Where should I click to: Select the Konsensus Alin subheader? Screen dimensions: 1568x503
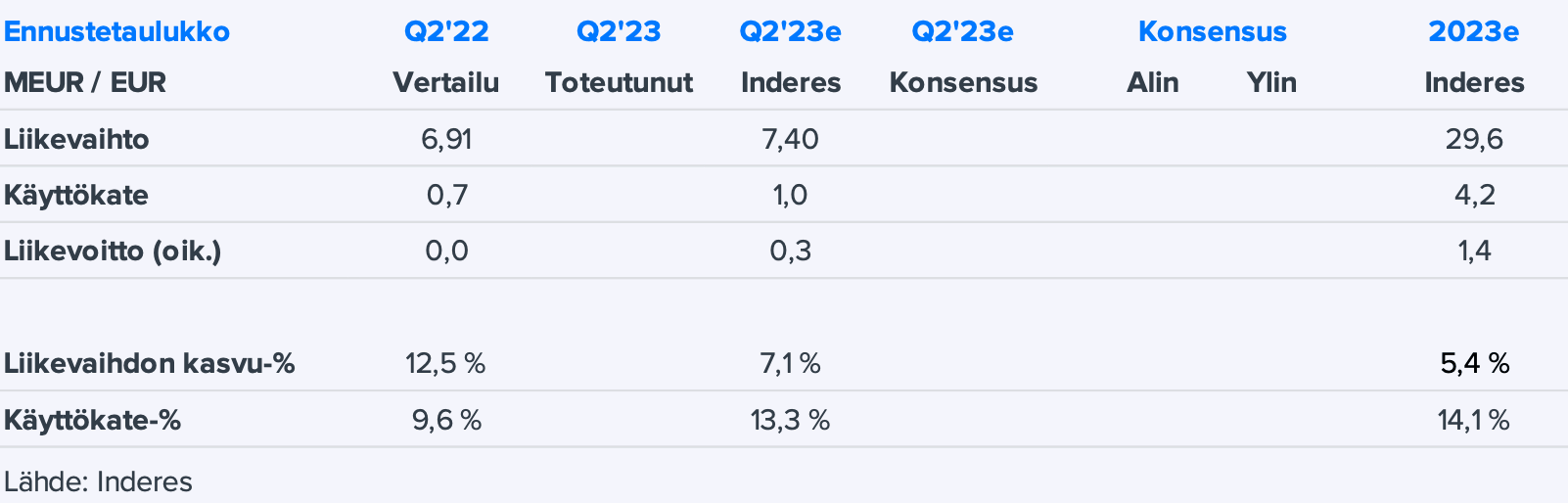(1152, 82)
